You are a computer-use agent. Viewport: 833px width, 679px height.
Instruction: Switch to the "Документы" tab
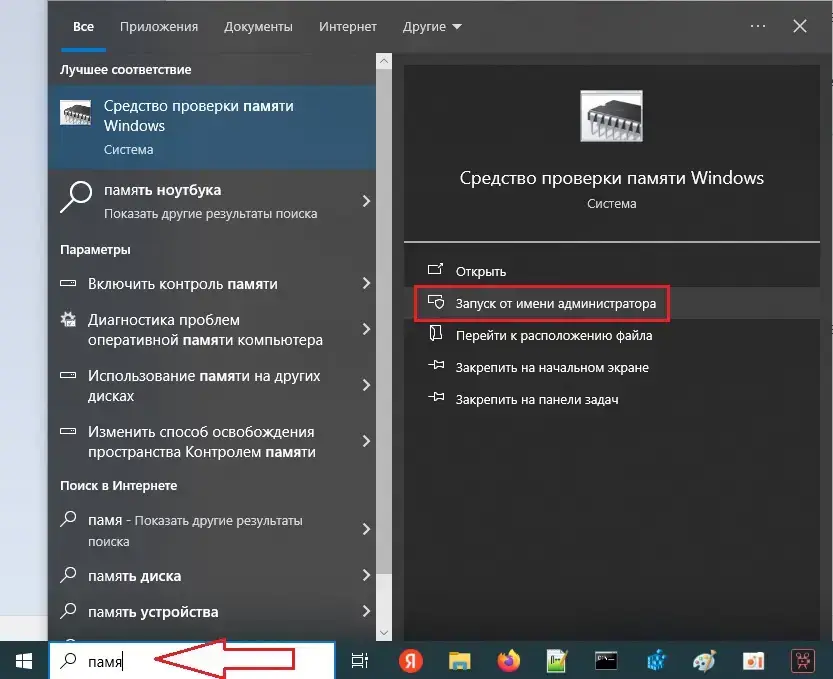258,27
